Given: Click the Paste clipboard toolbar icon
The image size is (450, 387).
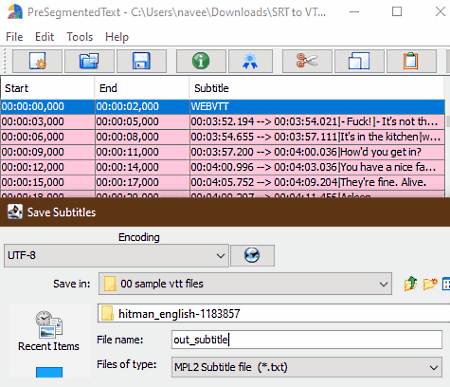Looking at the screenshot, I should pos(411,61).
